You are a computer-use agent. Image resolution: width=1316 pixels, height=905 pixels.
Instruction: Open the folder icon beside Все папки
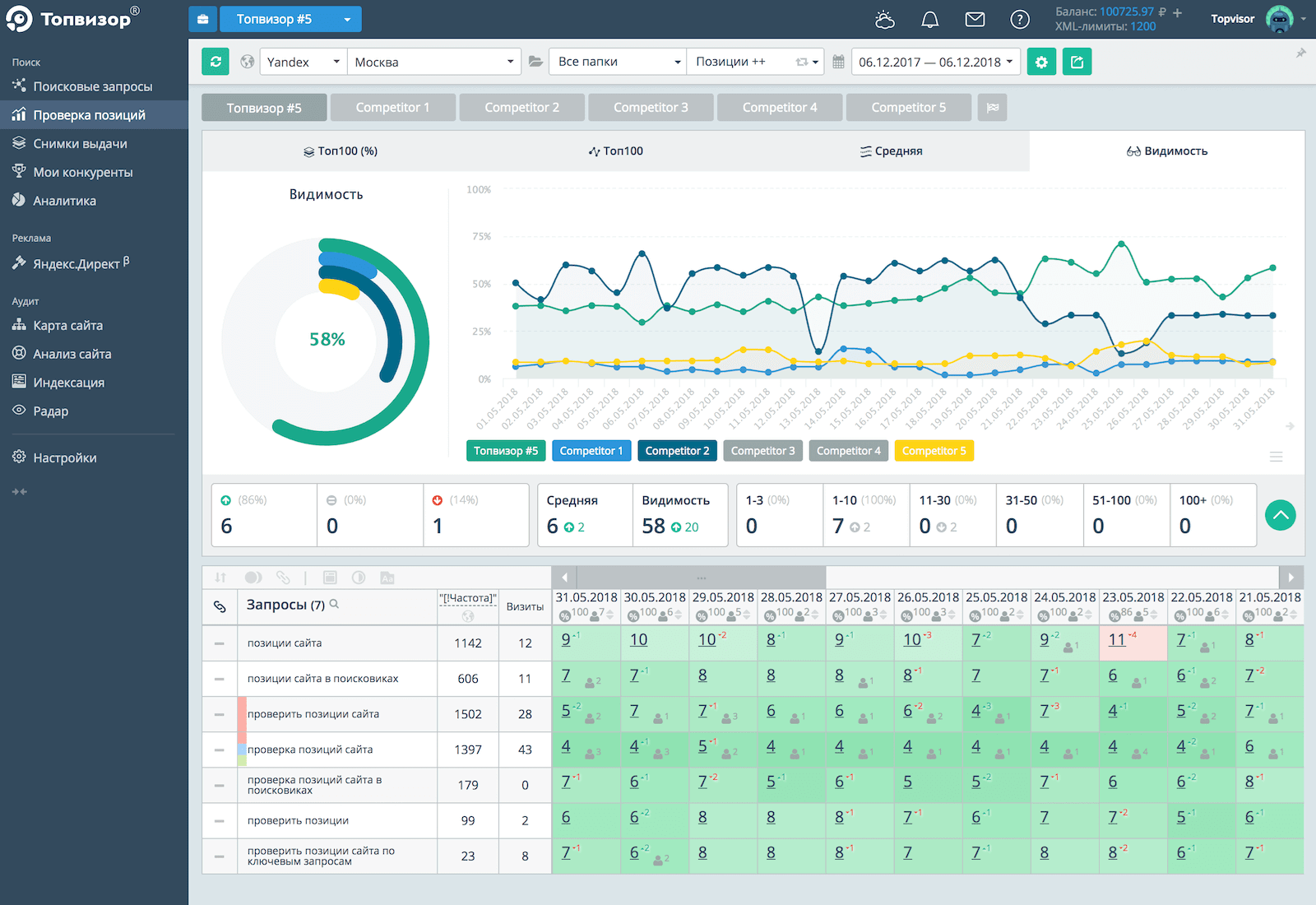(535, 62)
